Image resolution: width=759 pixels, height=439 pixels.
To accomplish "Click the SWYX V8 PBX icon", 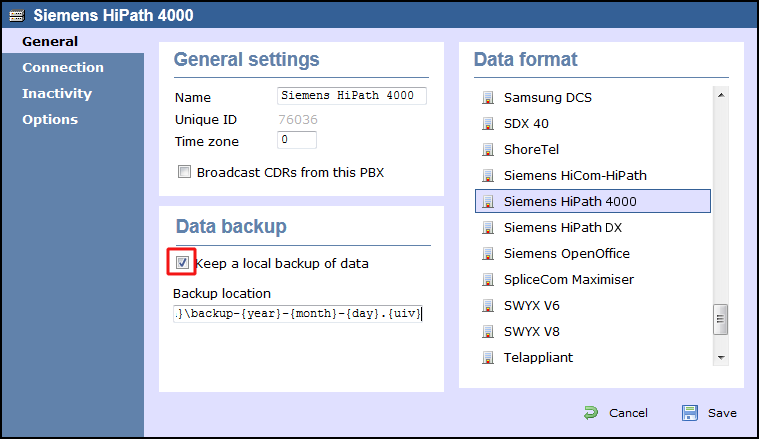I will [488, 332].
